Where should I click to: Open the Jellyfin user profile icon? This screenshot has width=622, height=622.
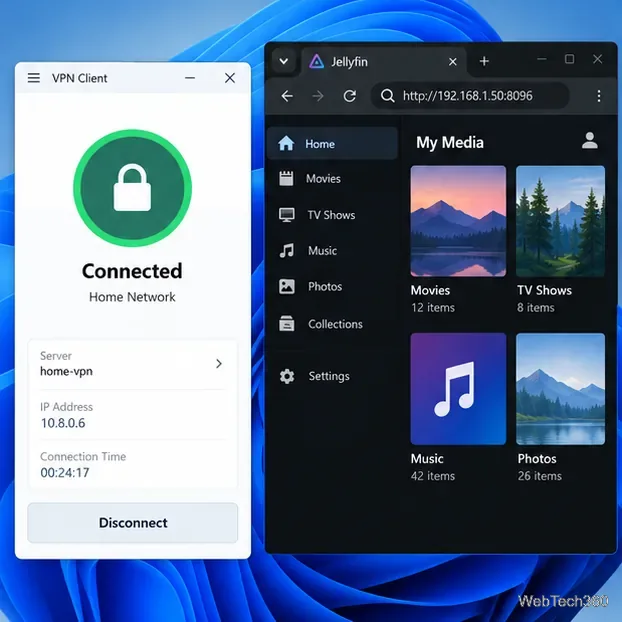(590, 141)
